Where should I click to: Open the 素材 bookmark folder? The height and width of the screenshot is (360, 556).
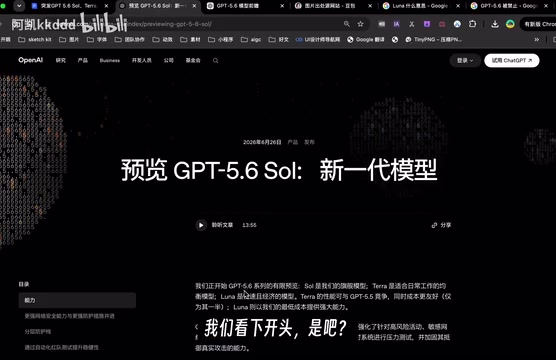pyautogui.click(x=190, y=39)
